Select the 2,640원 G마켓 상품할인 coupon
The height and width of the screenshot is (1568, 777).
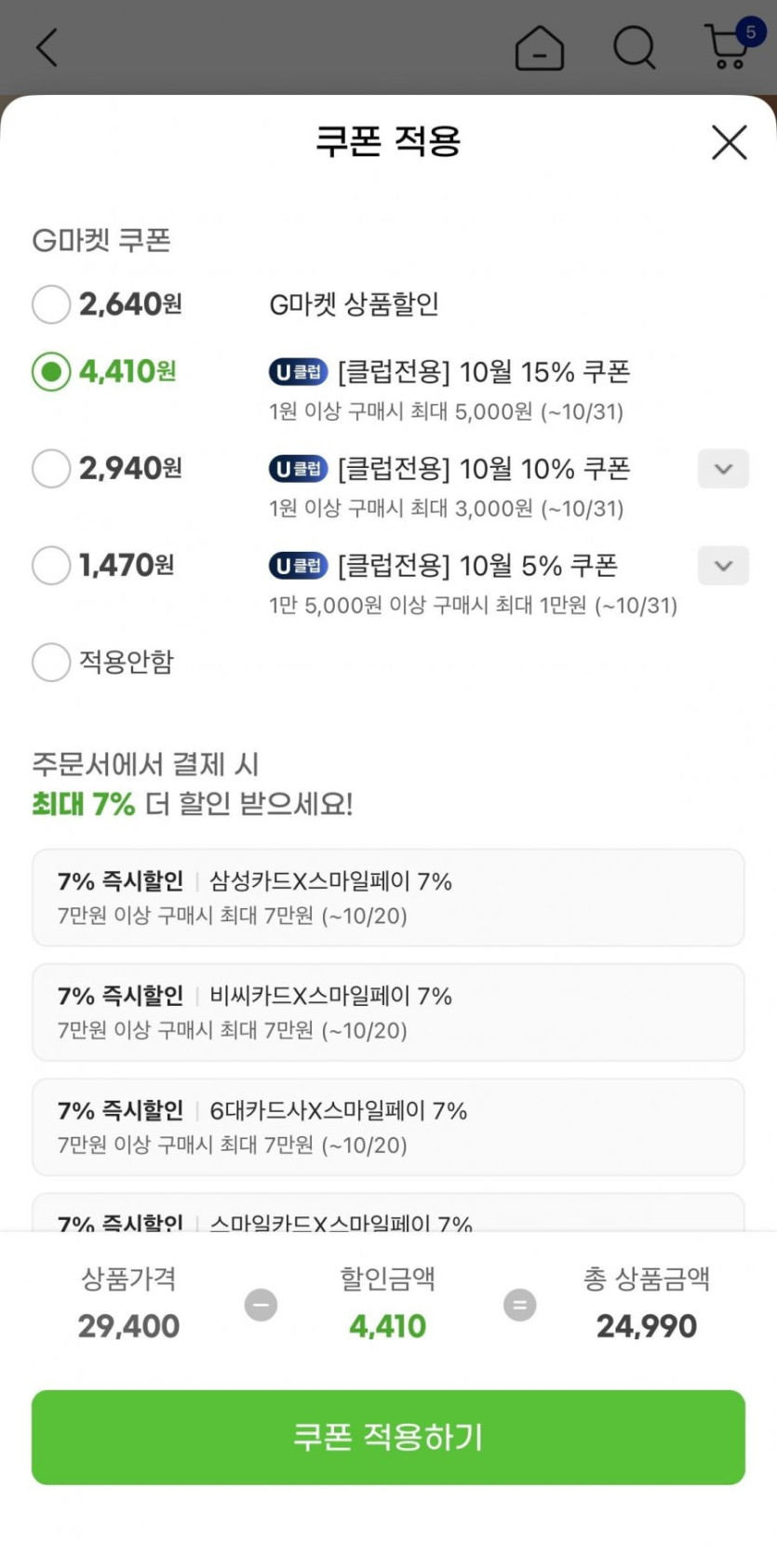tap(51, 304)
